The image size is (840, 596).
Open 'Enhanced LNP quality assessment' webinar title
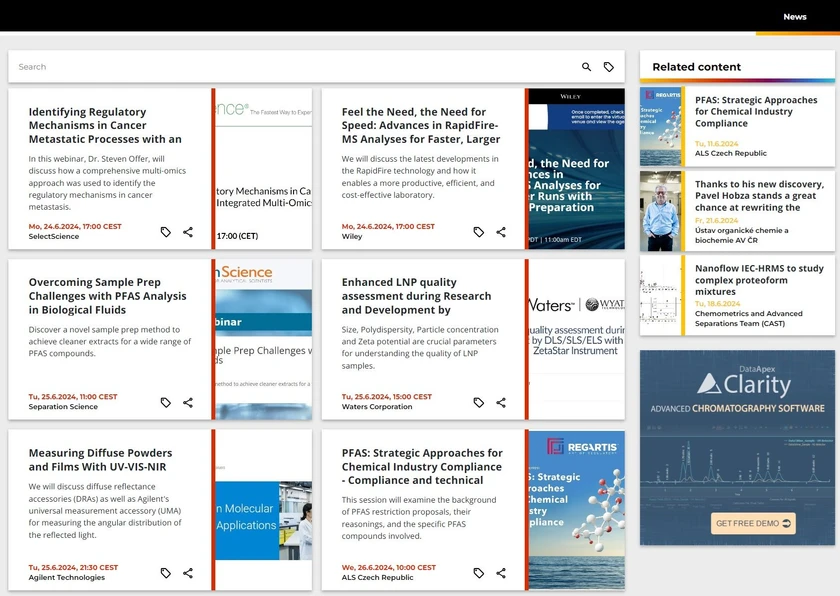coord(416,296)
